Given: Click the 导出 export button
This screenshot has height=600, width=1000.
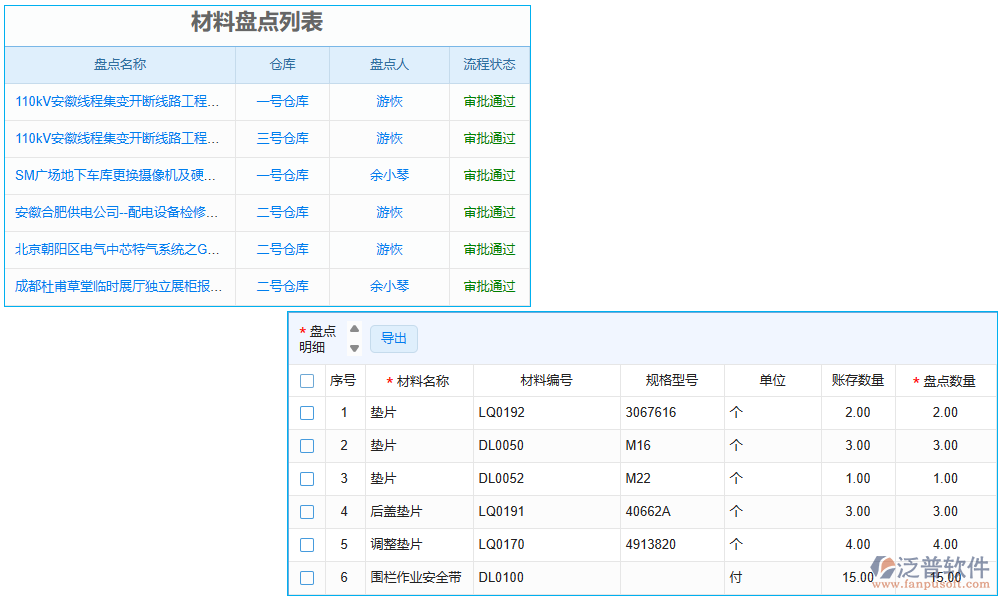Looking at the screenshot, I should coord(394,338).
